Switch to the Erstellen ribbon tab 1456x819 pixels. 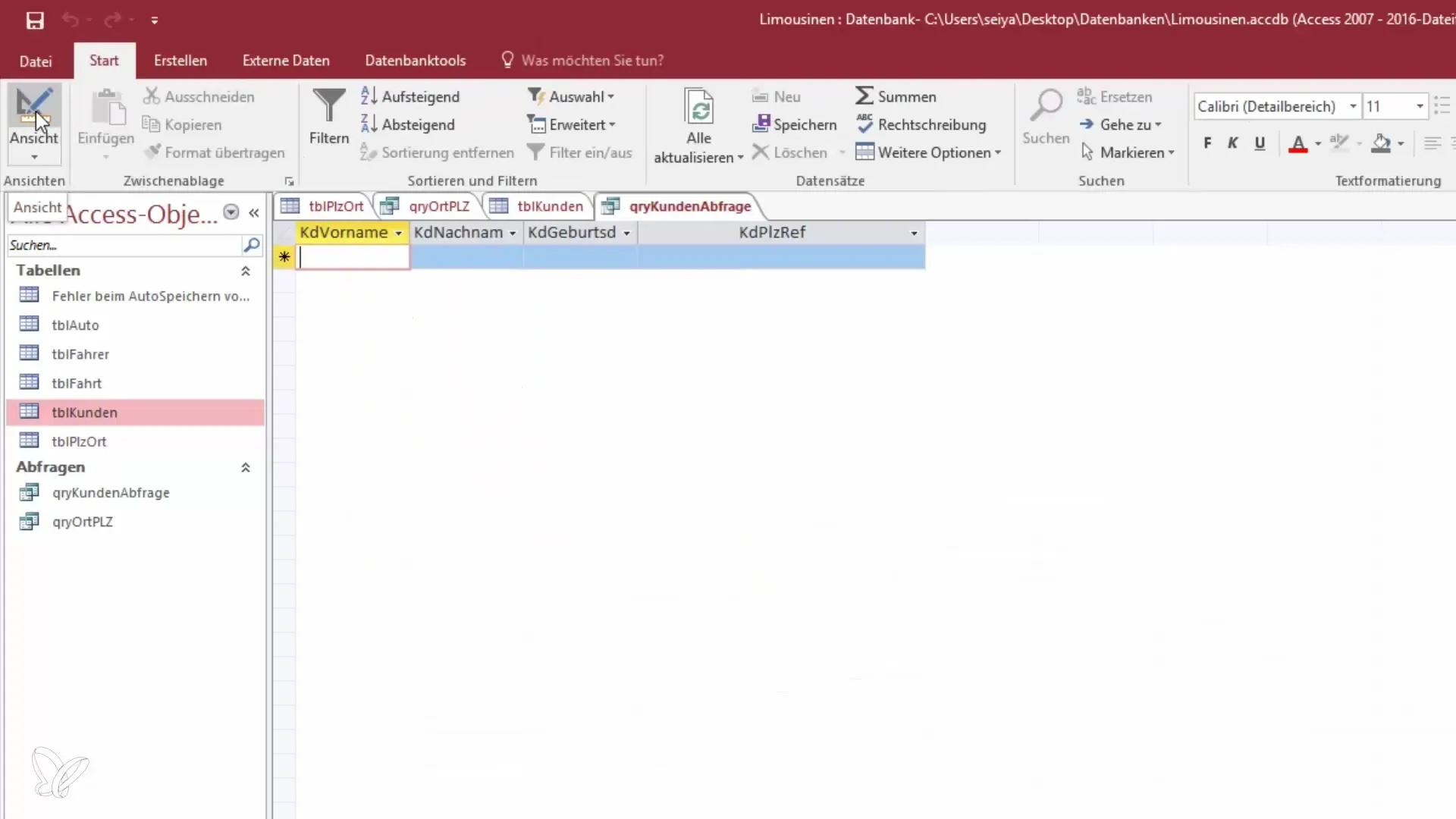(180, 61)
